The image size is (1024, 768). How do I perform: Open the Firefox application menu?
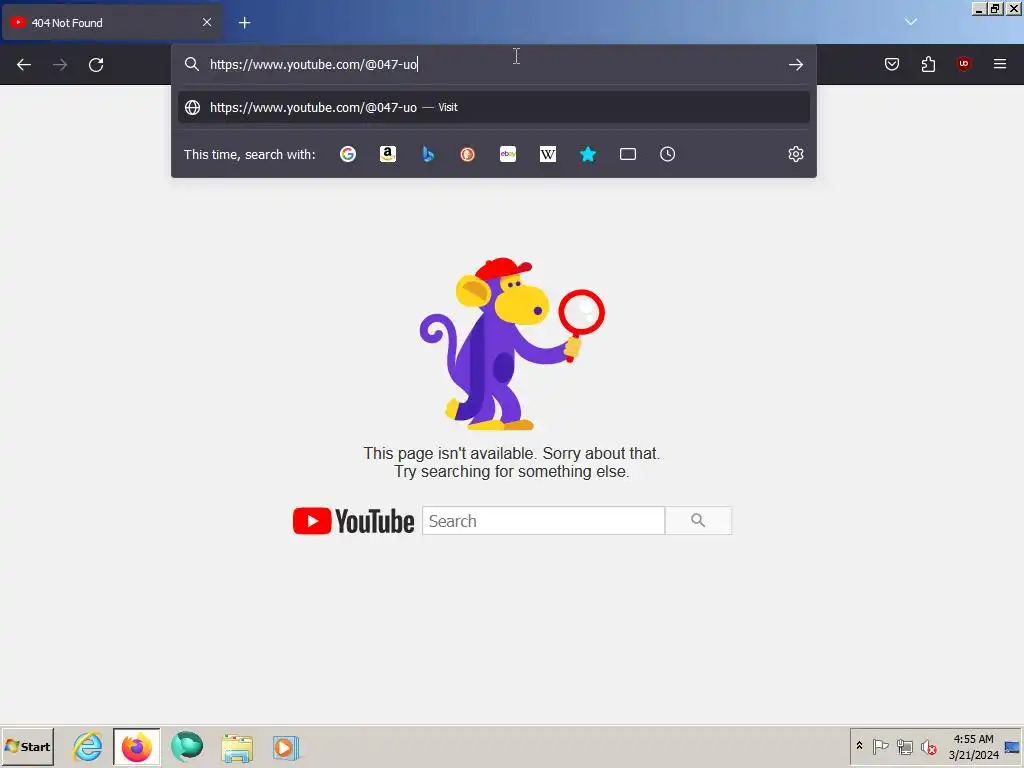point(1000,64)
